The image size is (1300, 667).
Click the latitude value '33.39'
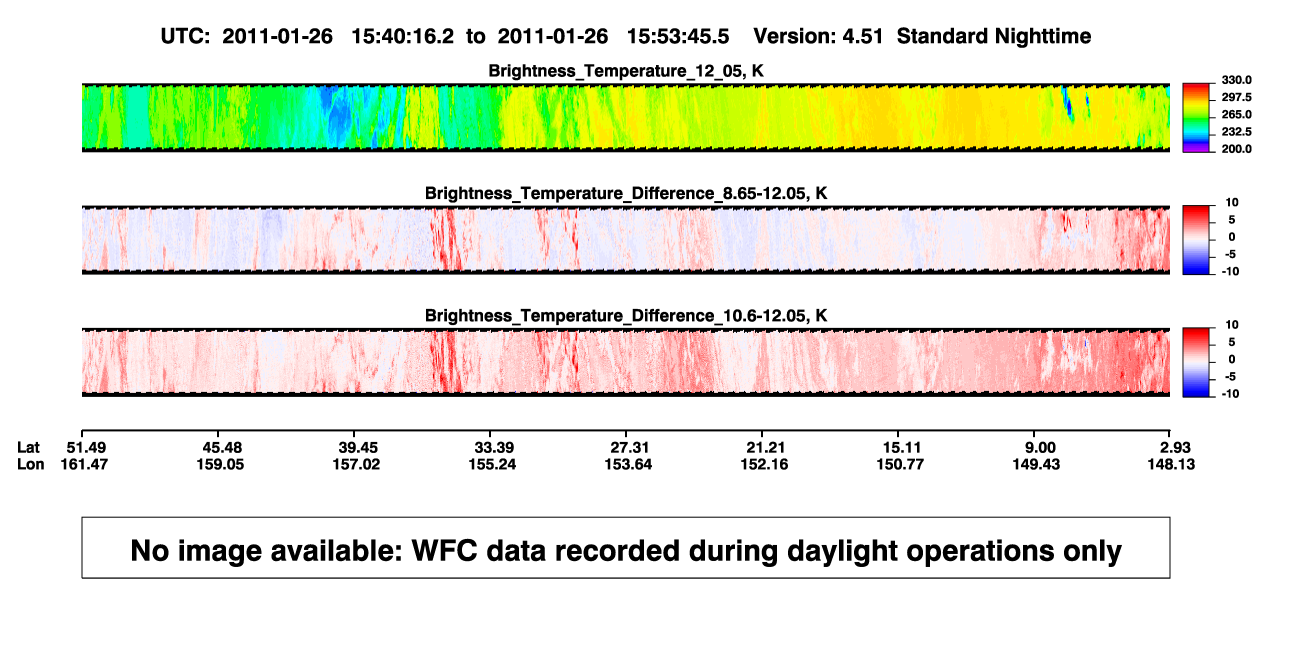(494, 446)
